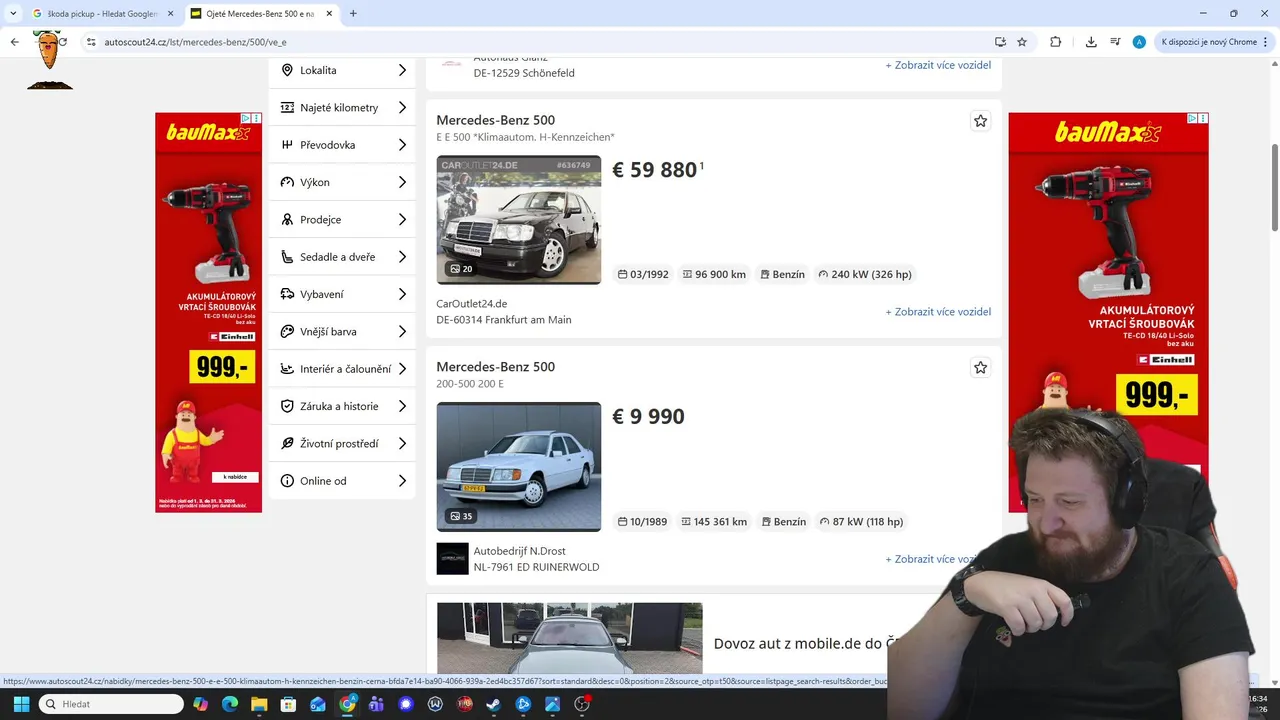Open Microsoft Store from the taskbar
The width and height of the screenshot is (1280, 720).
pos(288,704)
